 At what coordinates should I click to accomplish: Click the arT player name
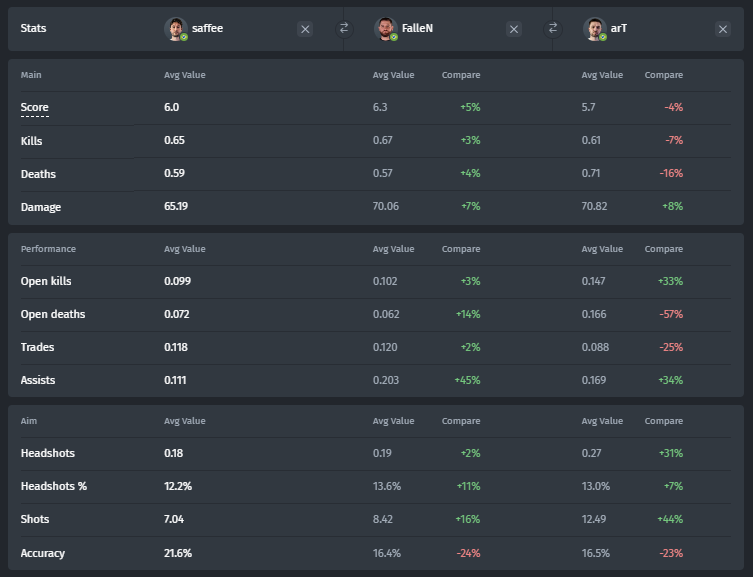[619, 28]
